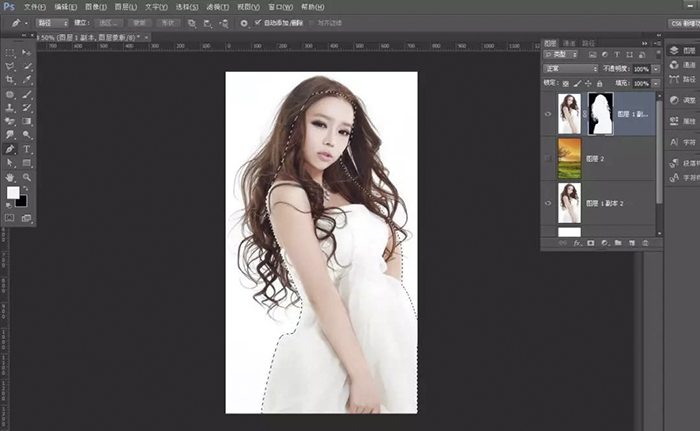700x431 pixels.
Task: Select the Zoom magnifier tool
Action: 27,177
